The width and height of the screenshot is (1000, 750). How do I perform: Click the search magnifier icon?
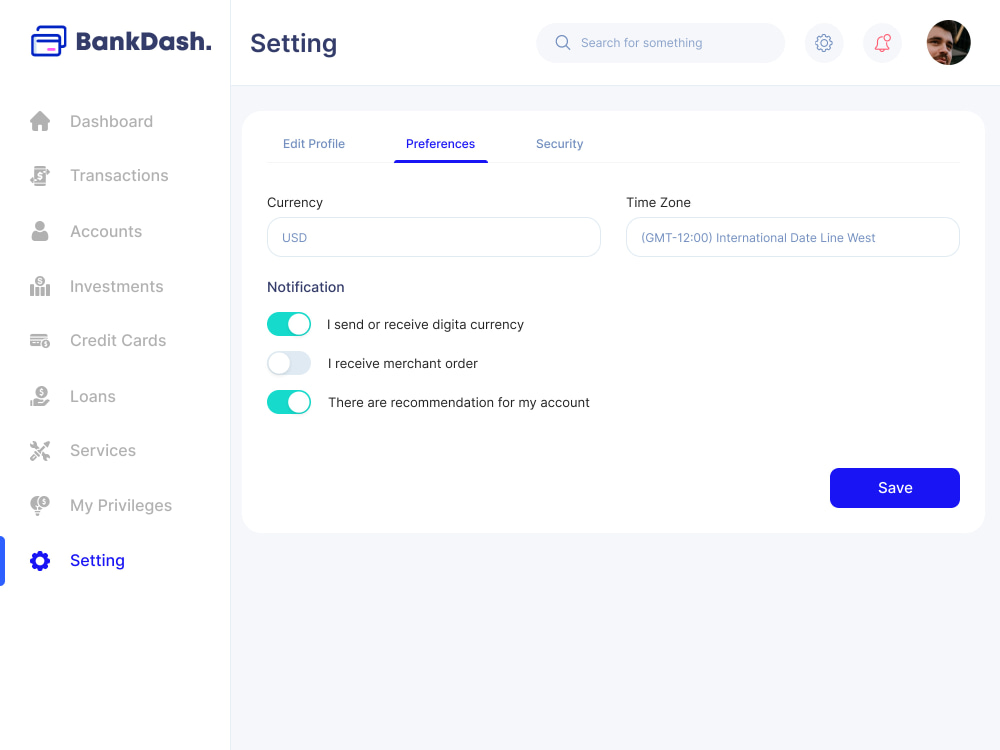tap(562, 43)
